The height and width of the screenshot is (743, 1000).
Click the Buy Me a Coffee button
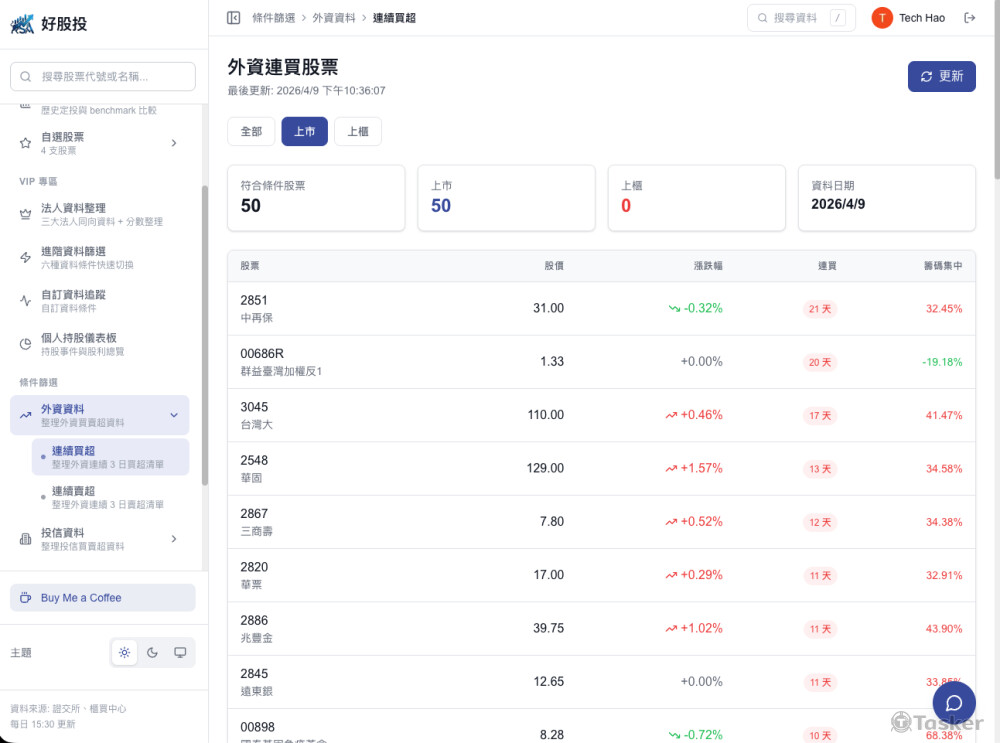coord(102,598)
